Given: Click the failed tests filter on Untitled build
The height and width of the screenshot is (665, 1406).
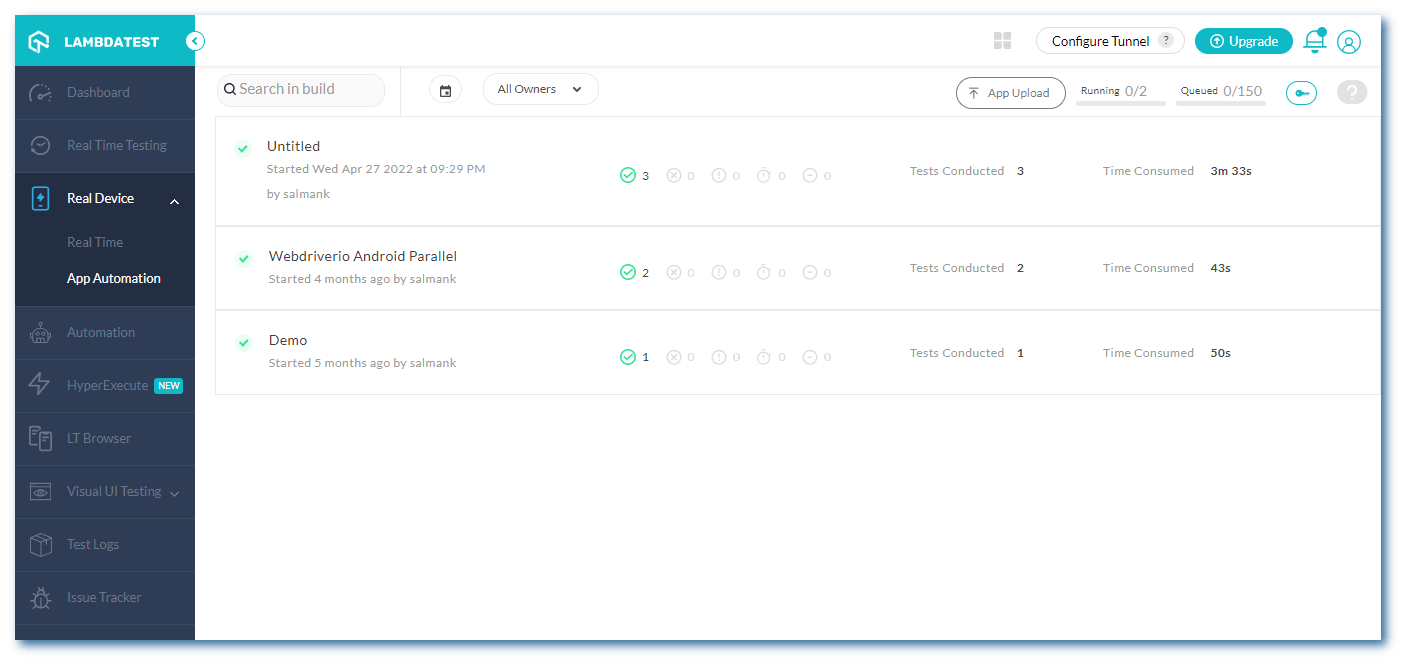Looking at the screenshot, I should coord(680,175).
